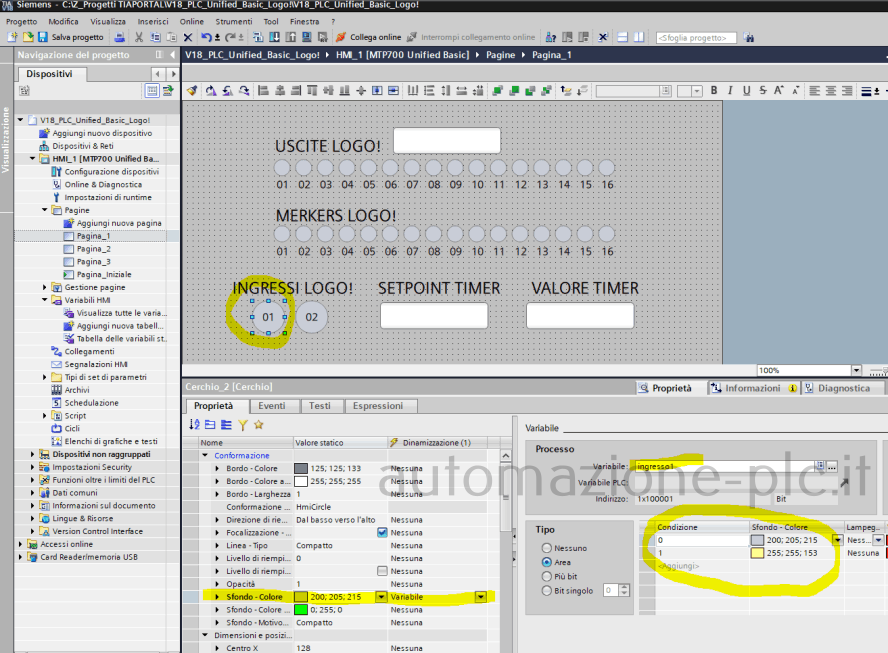Select the circle labeled 02 on canvas

click(311, 317)
